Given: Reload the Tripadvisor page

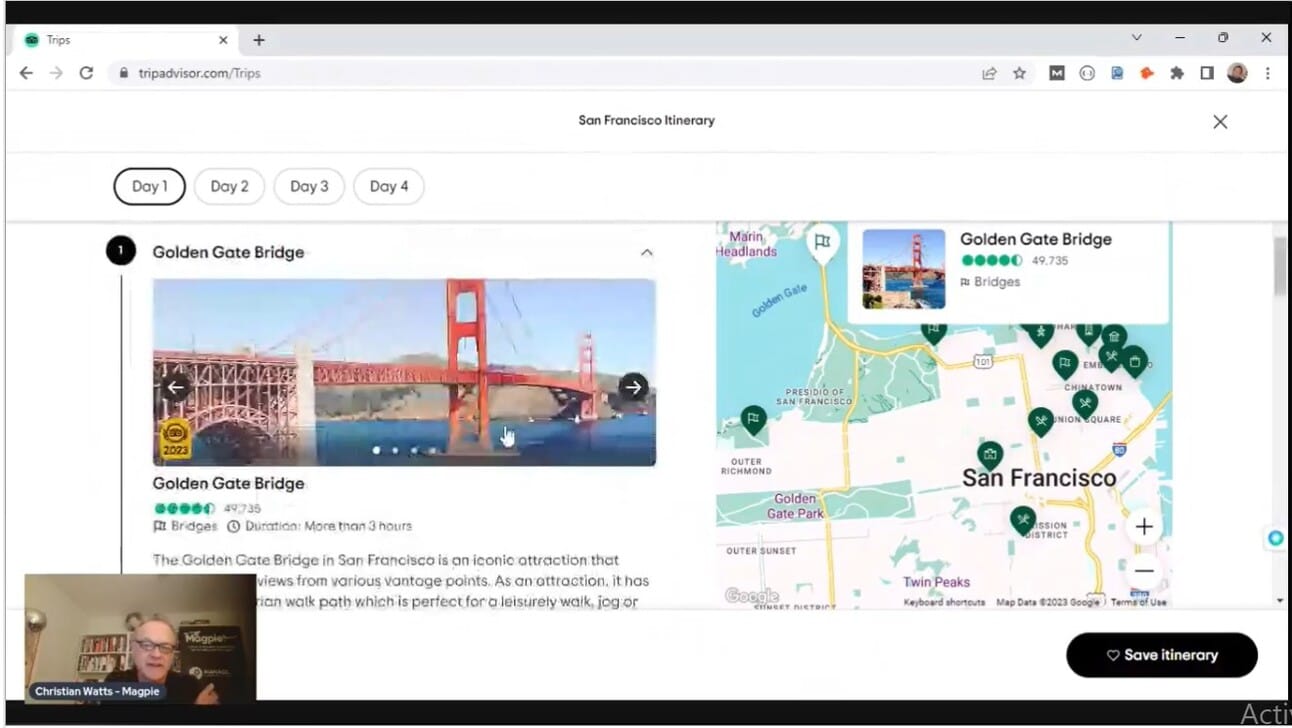Looking at the screenshot, I should click(86, 73).
